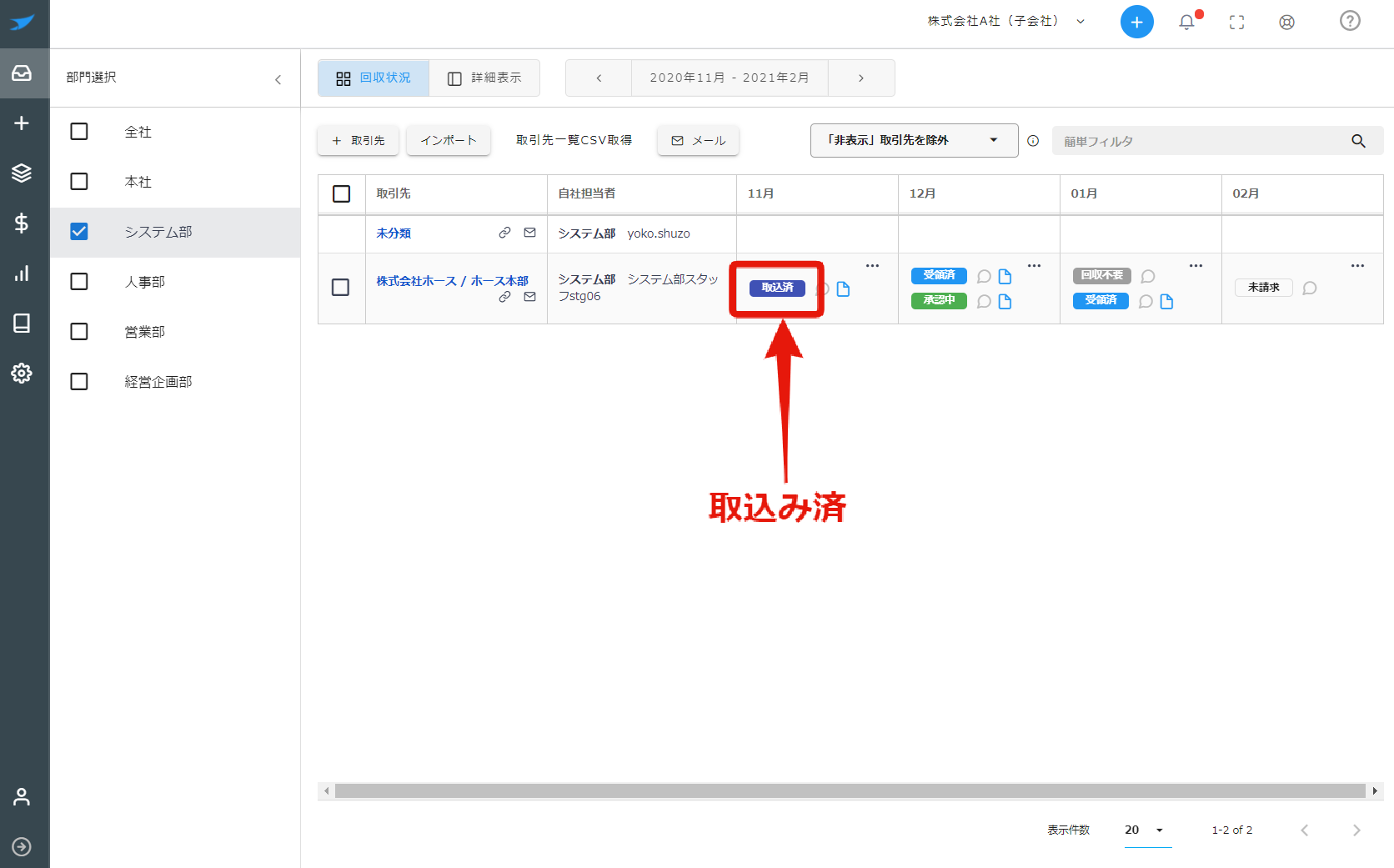Click the 未請求 status badge

[1263, 288]
